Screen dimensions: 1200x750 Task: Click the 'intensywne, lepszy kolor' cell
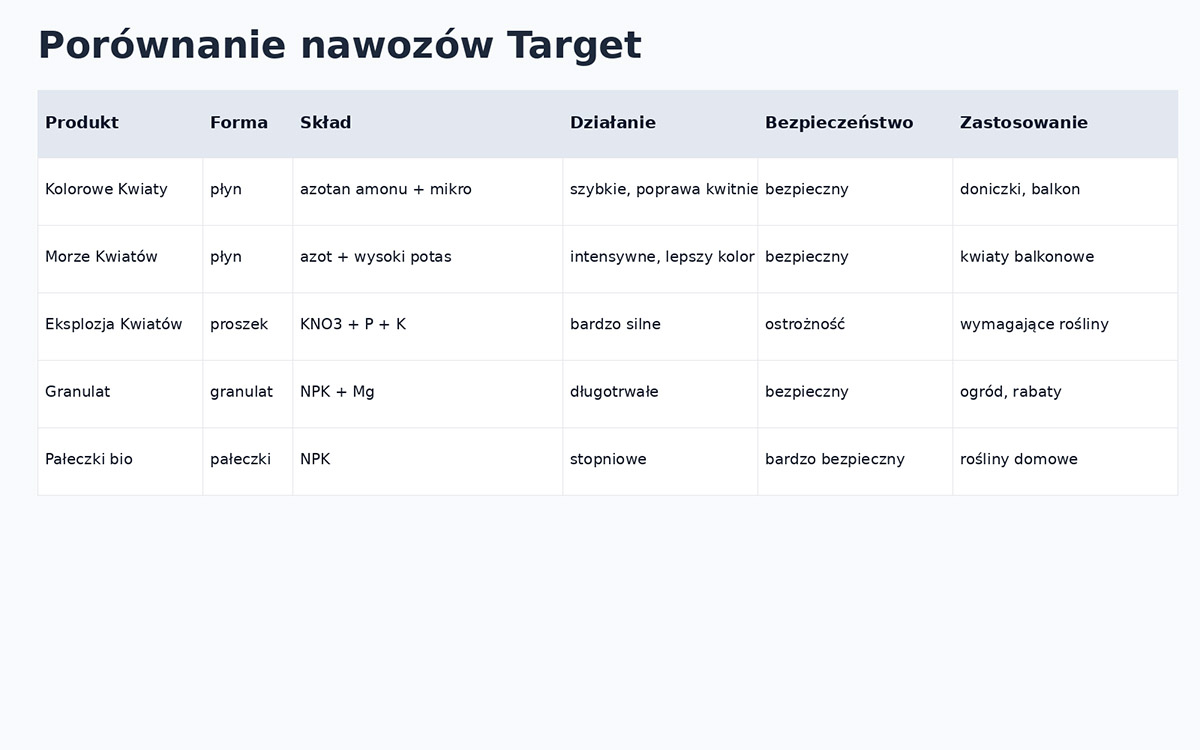660,259
